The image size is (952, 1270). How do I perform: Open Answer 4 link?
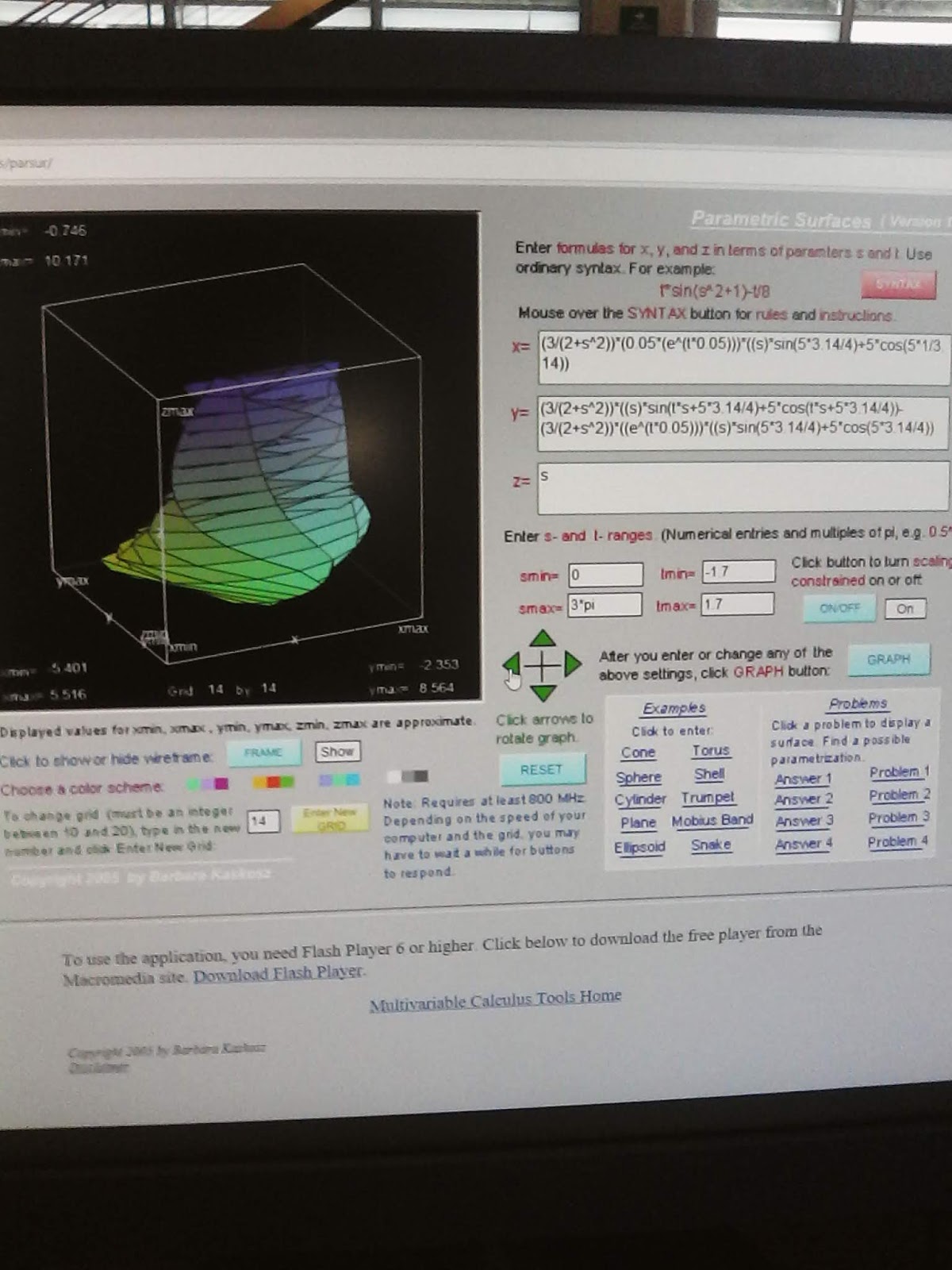tap(804, 844)
